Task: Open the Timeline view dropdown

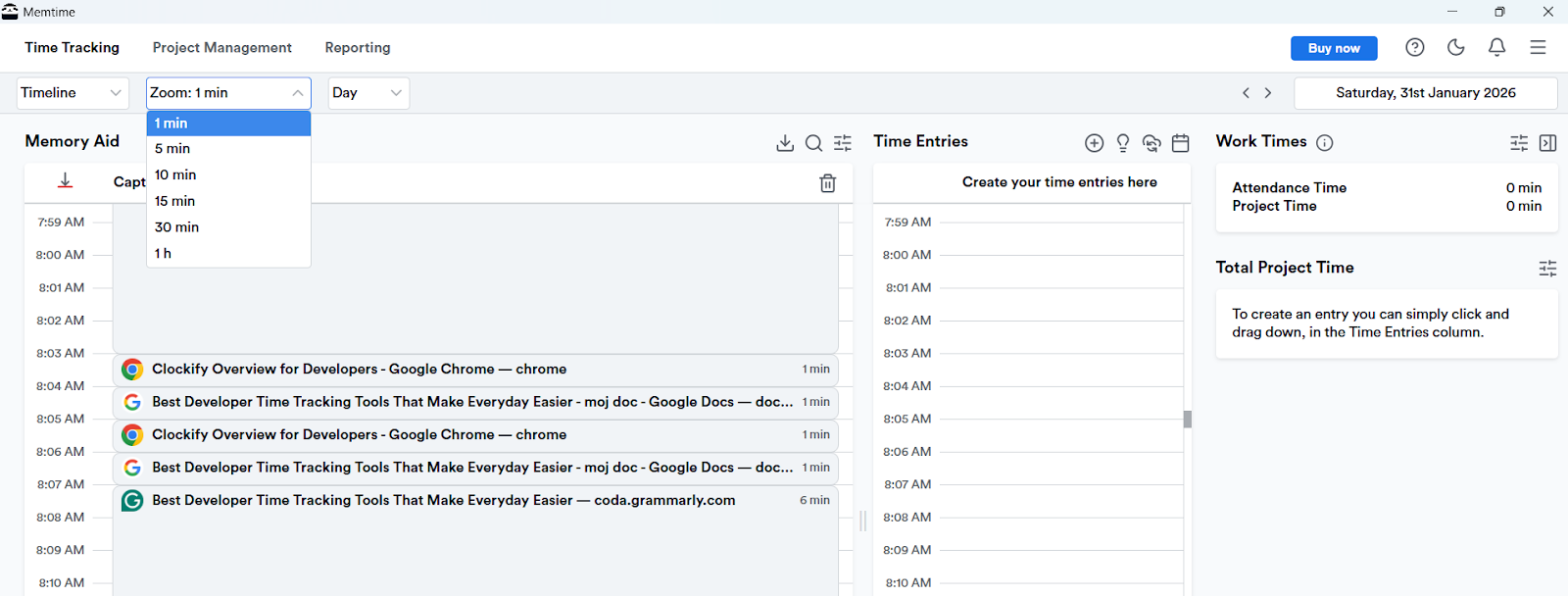Action: point(73,93)
